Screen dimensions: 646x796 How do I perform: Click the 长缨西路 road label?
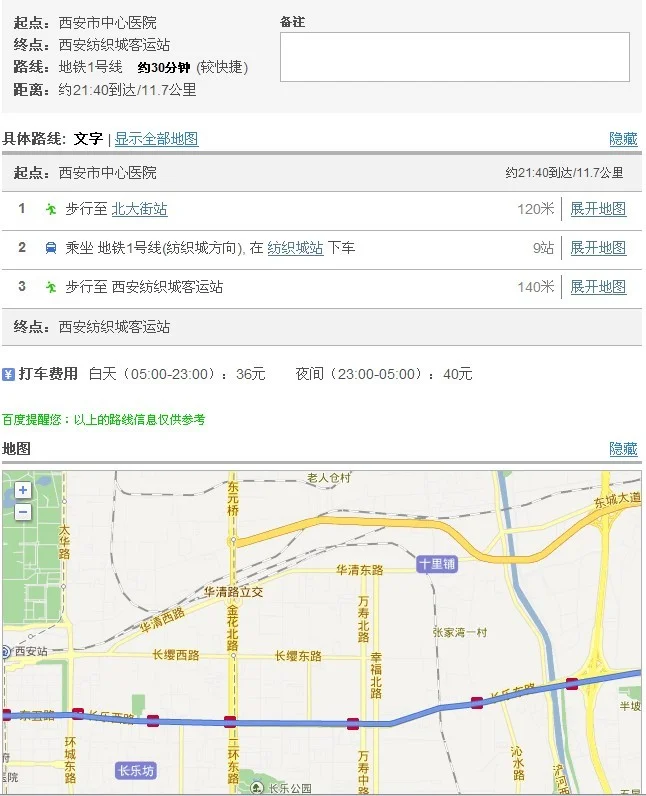(x=176, y=655)
